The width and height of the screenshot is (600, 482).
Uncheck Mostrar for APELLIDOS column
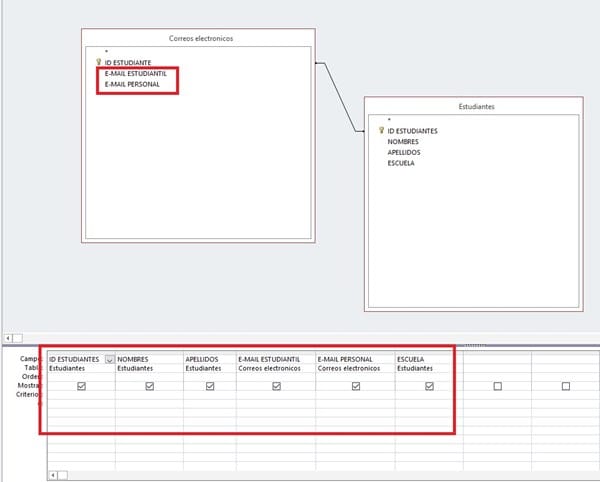(210, 386)
